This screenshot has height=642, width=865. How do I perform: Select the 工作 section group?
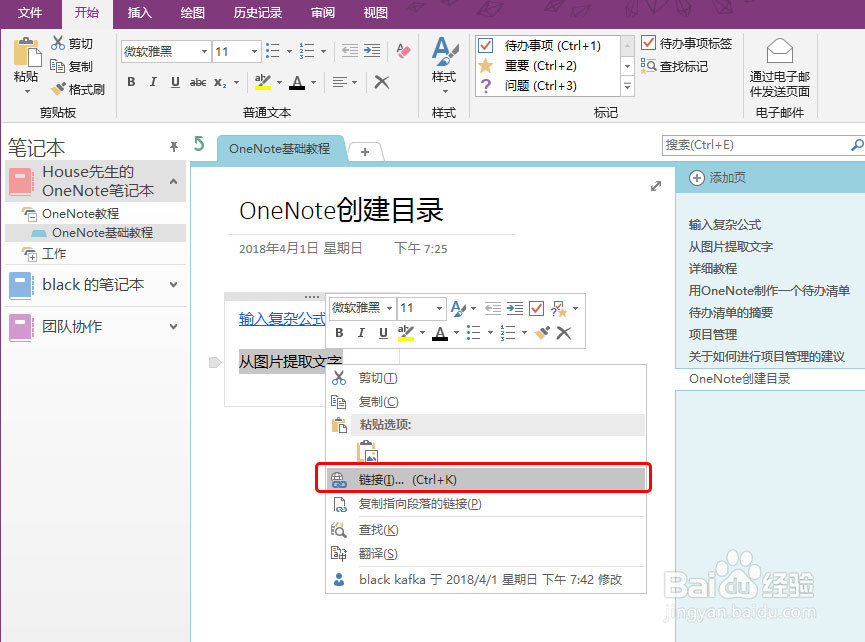pyautogui.click(x=54, y=254)
